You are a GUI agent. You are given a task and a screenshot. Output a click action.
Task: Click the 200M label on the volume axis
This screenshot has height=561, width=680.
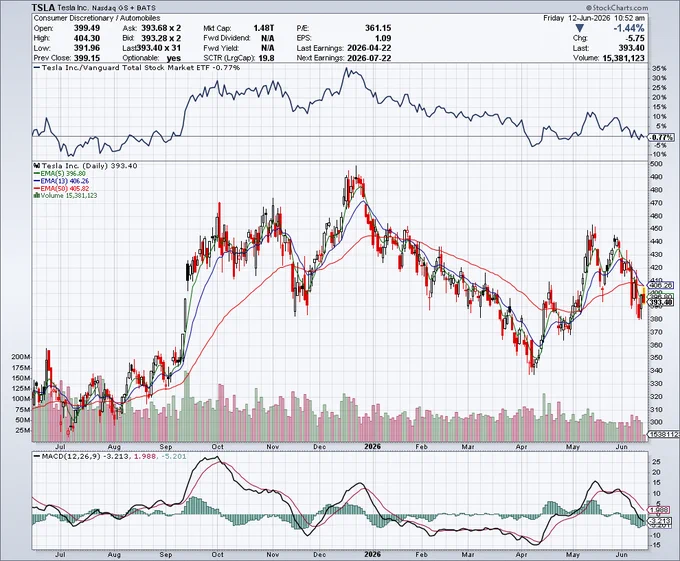(x=21, y=357)
